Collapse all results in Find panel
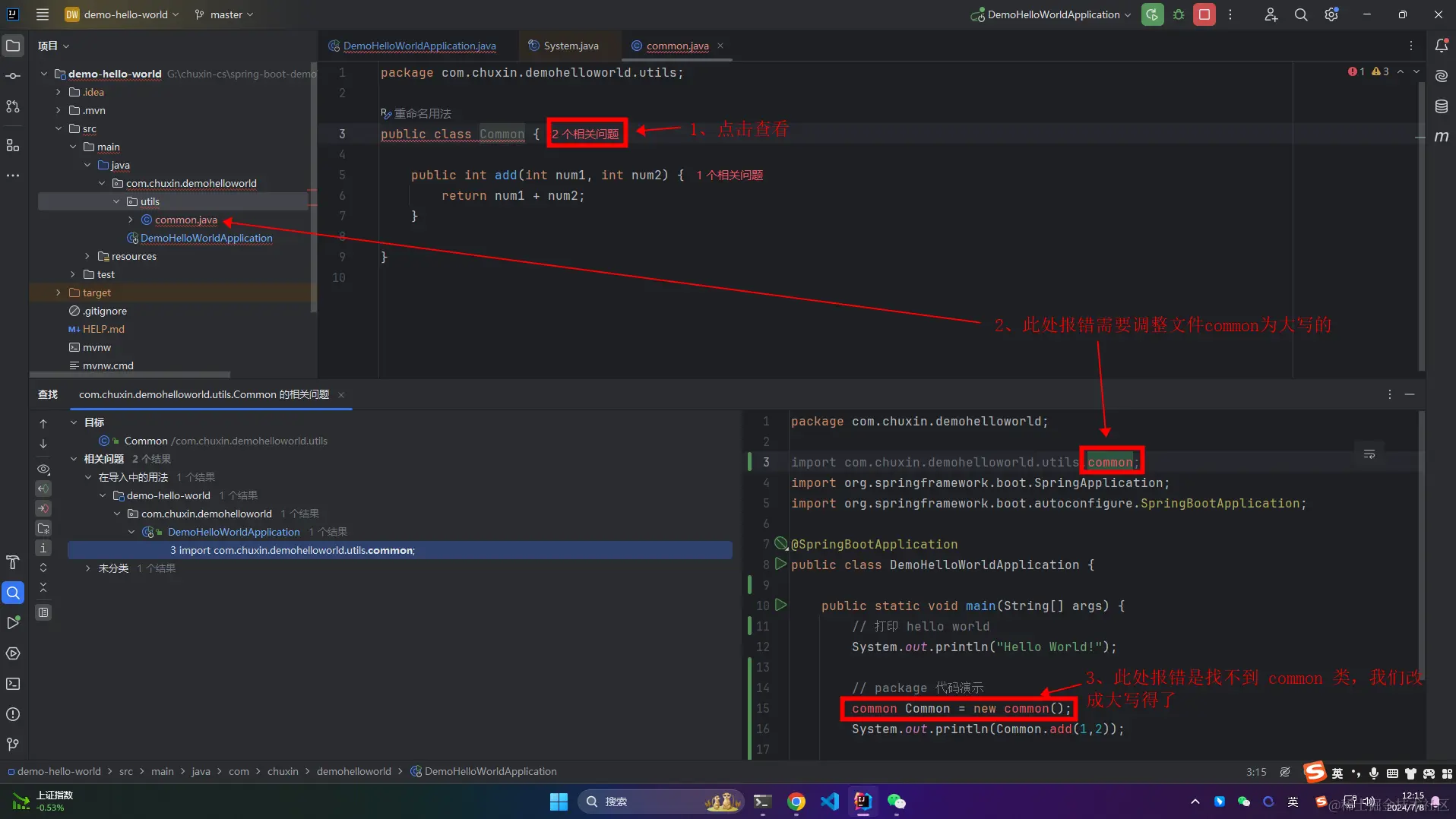Viewport: 1456px width, 819px height. pos(43,587)
